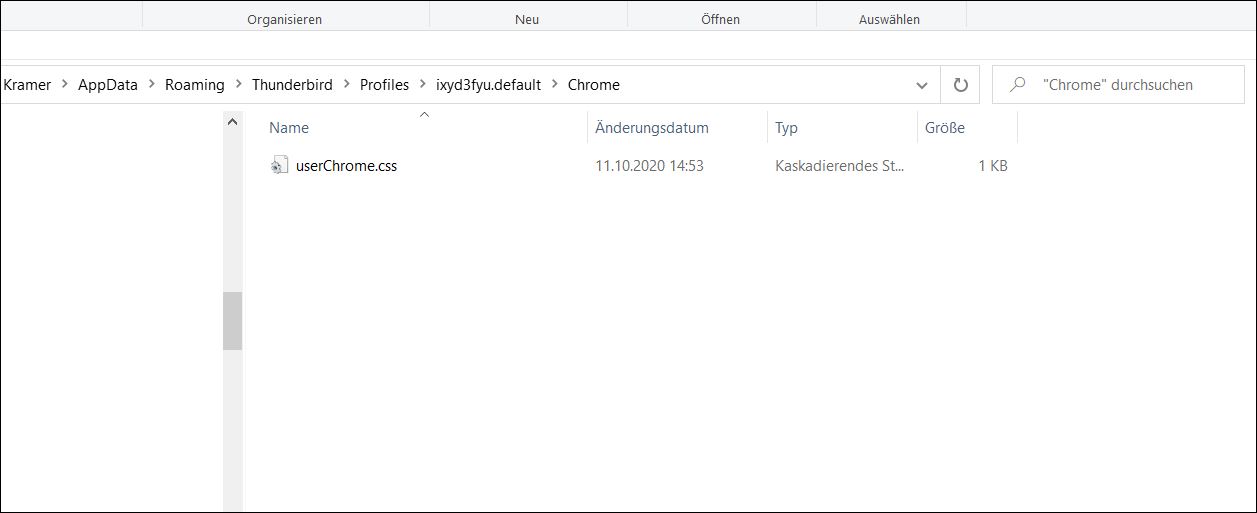Open the ixyd3fyu.default breadcrumb folder
1257x513 pixels.
coord(488,85)
